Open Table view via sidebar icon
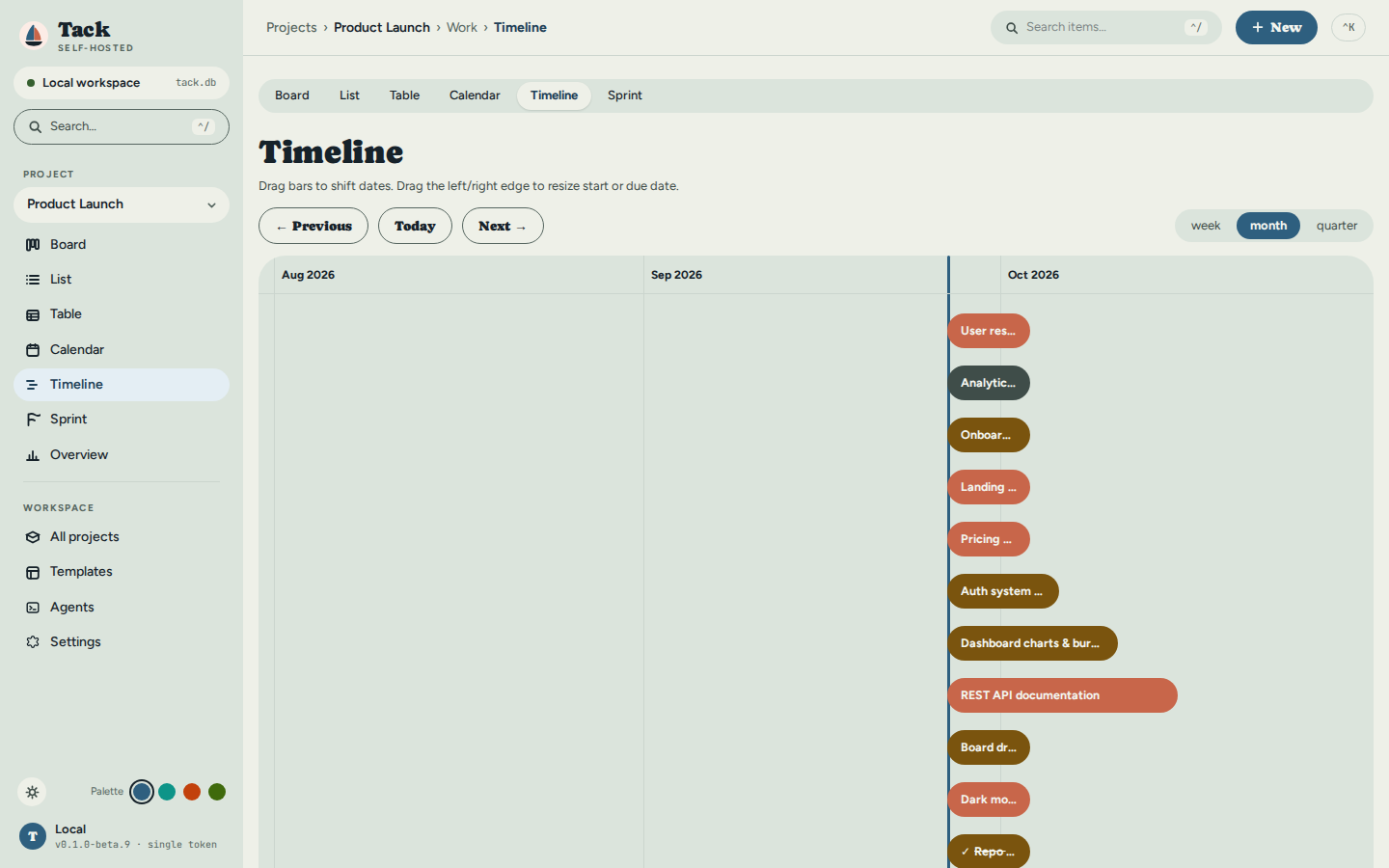This screenshot has width=1389, height=868. 33,314
